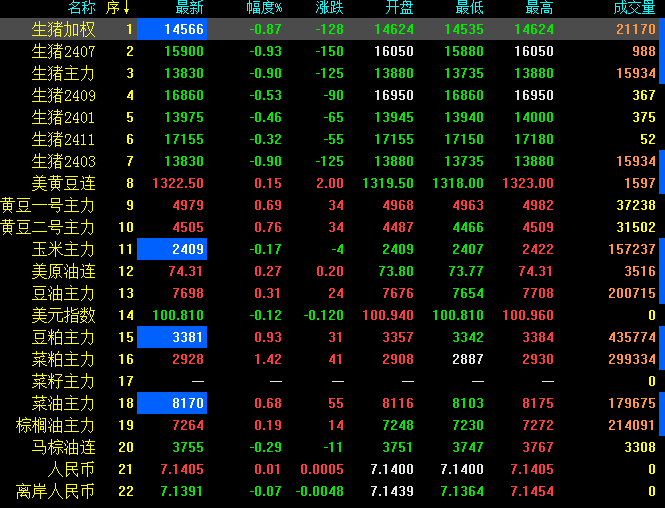The image size is (665, 508).
Task: Select the 豆粕主力 row name
Action: click(63, 338)
